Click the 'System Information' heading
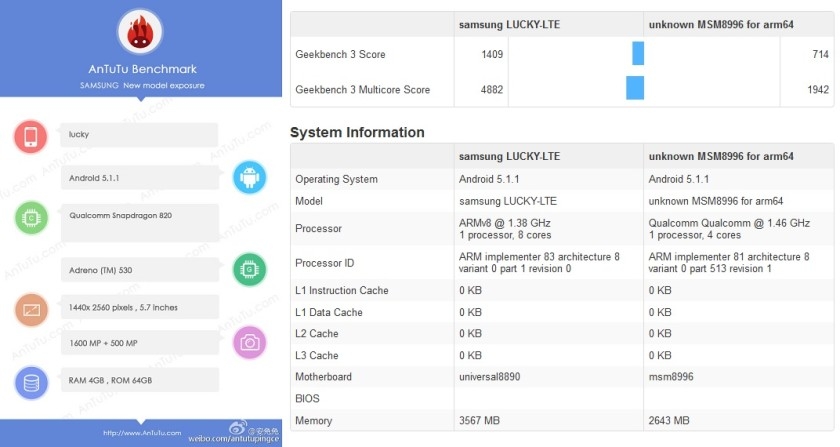The image size is (840, 447). [357, 132]
